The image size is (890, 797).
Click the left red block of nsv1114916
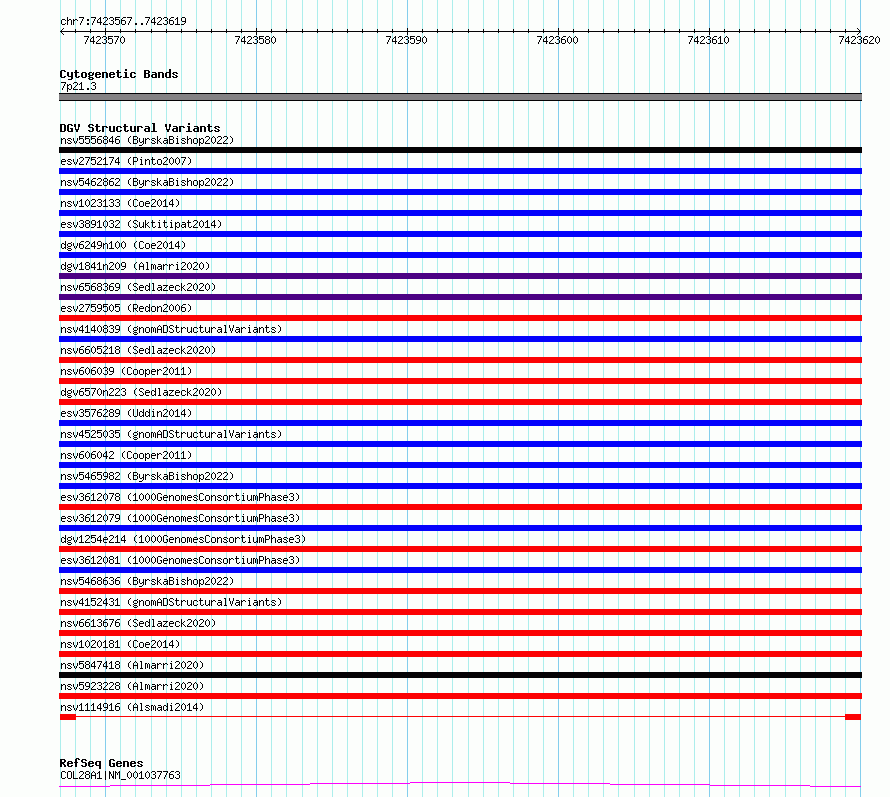click(68, 717)
